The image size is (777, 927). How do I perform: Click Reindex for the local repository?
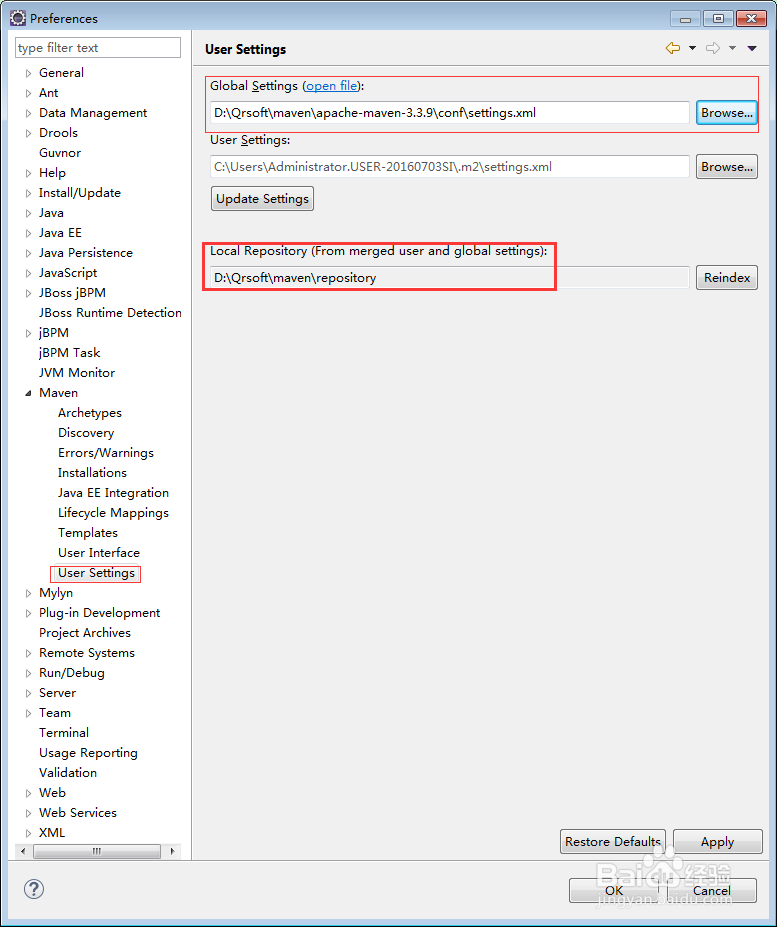click(x=726, y=278)
